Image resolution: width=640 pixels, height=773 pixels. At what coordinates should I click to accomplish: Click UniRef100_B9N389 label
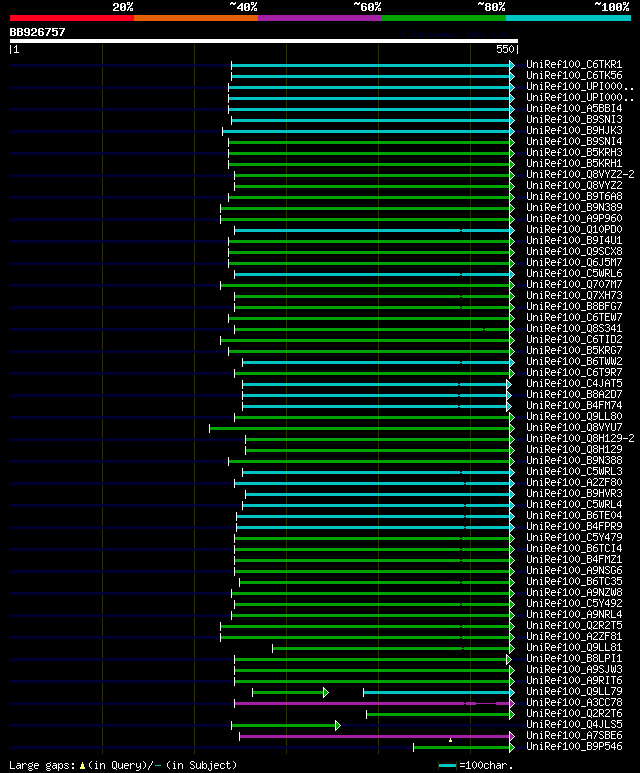(574, 208)
